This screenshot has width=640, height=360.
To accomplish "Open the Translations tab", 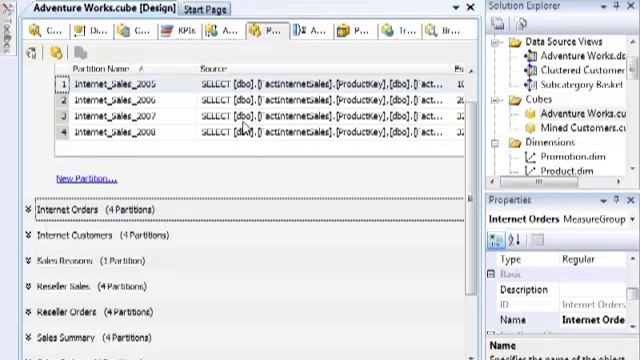I will pos(399,31).
